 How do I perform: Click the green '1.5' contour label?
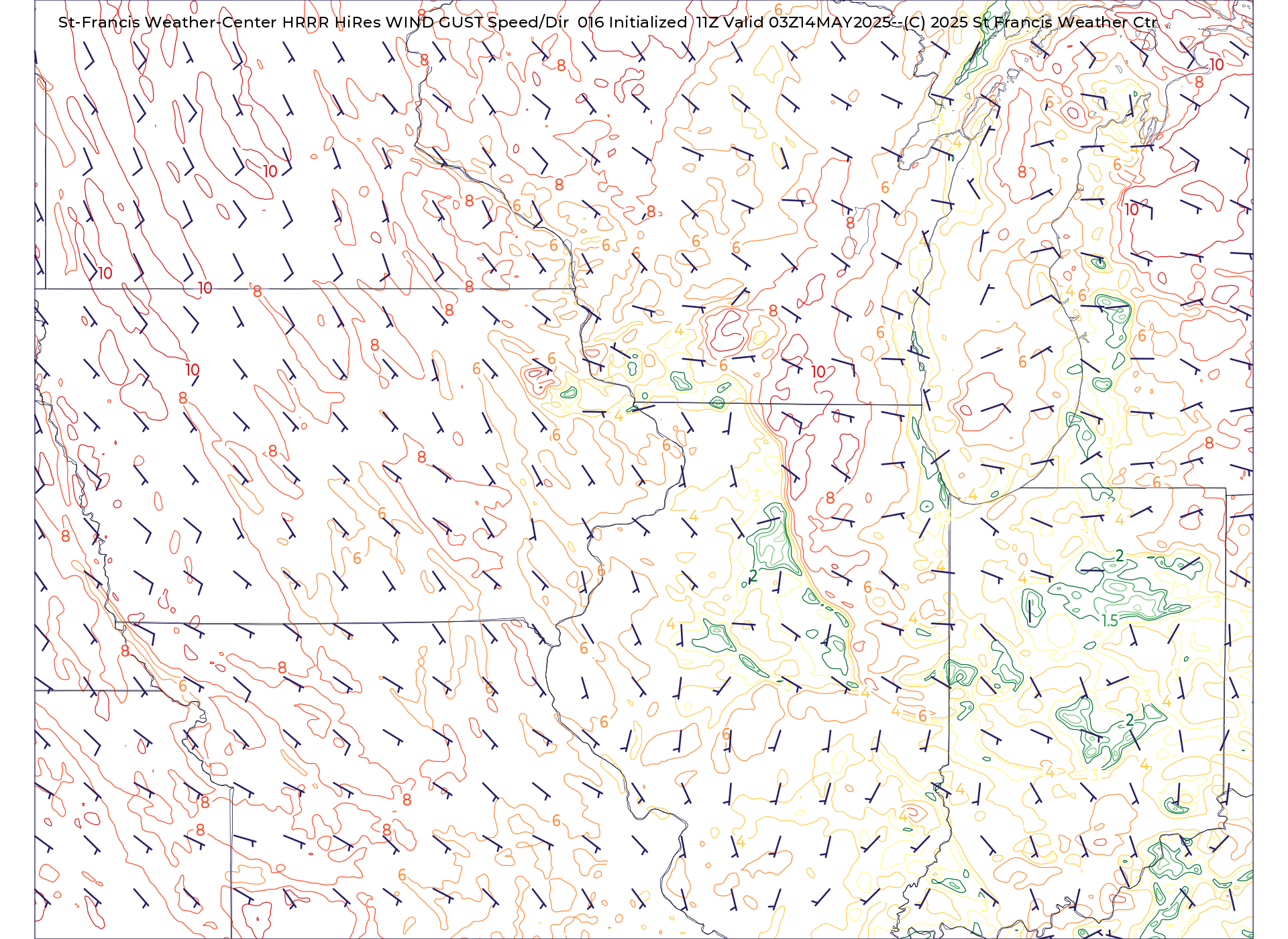[x=1110, y=621]
